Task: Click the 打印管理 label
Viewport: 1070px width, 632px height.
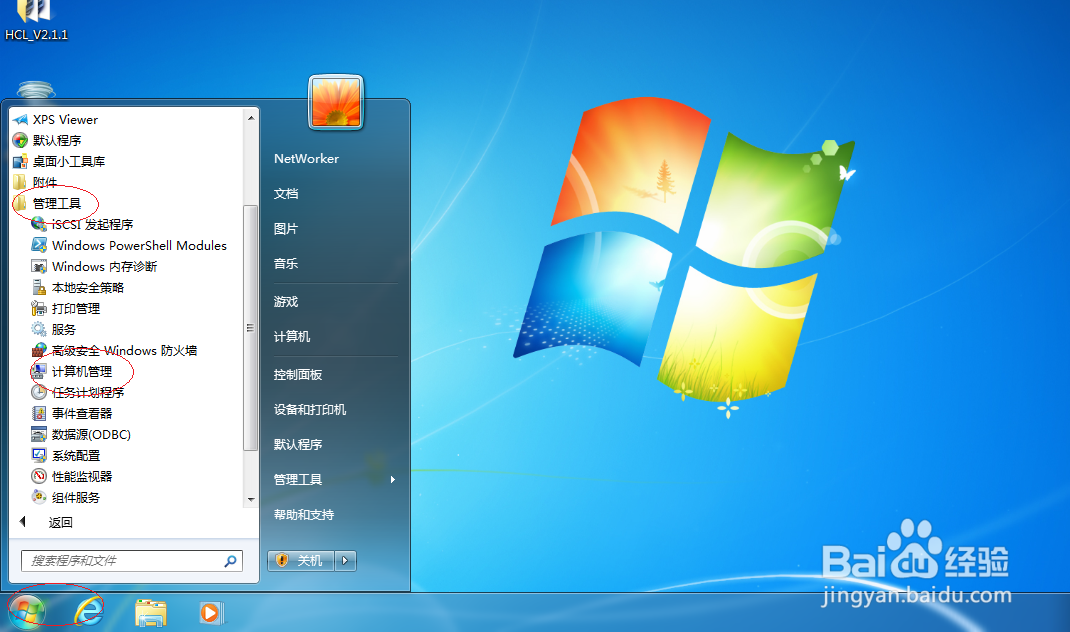Action: [x=76, y=308]
